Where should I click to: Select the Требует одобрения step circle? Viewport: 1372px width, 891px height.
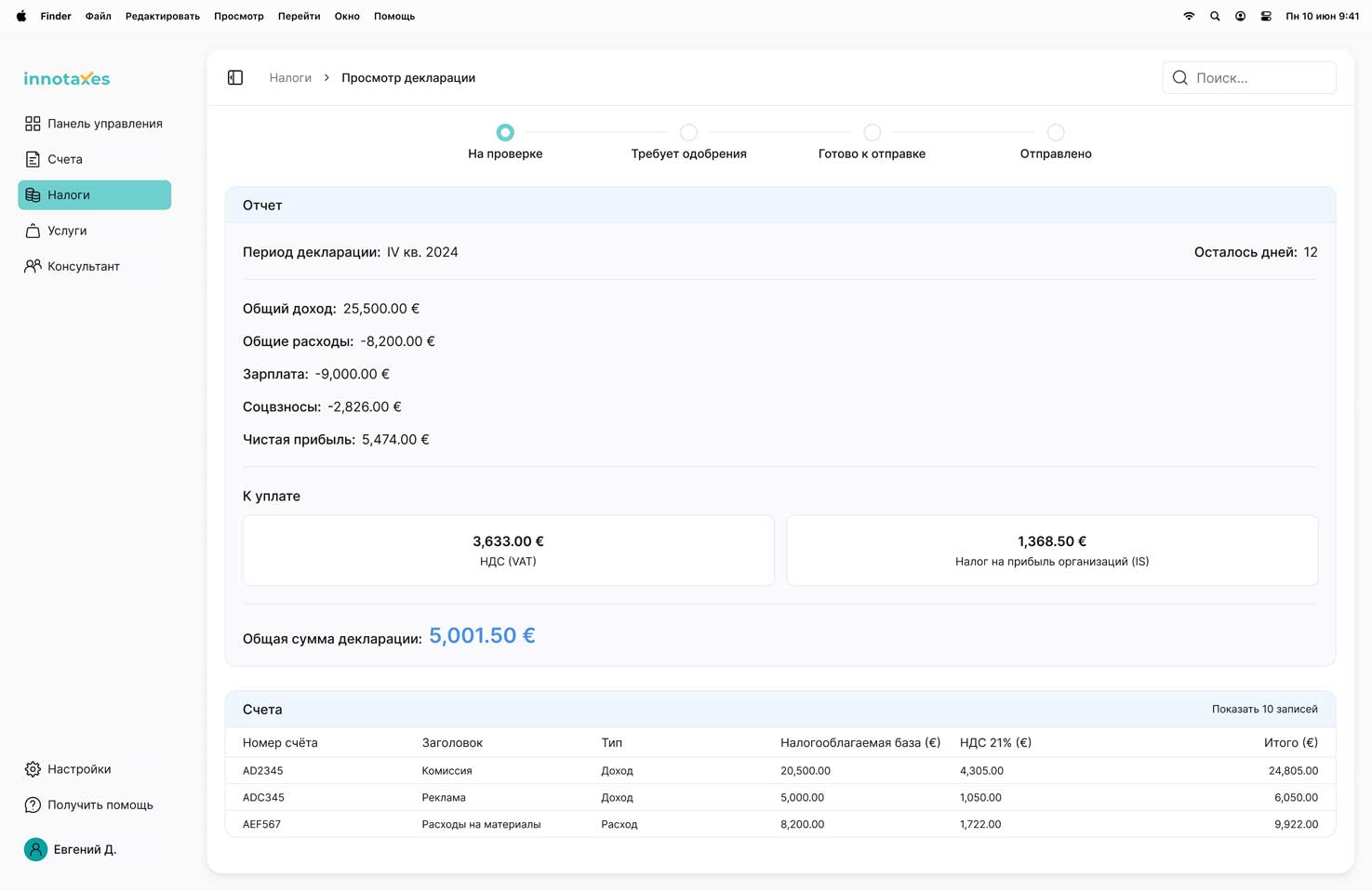688,133
